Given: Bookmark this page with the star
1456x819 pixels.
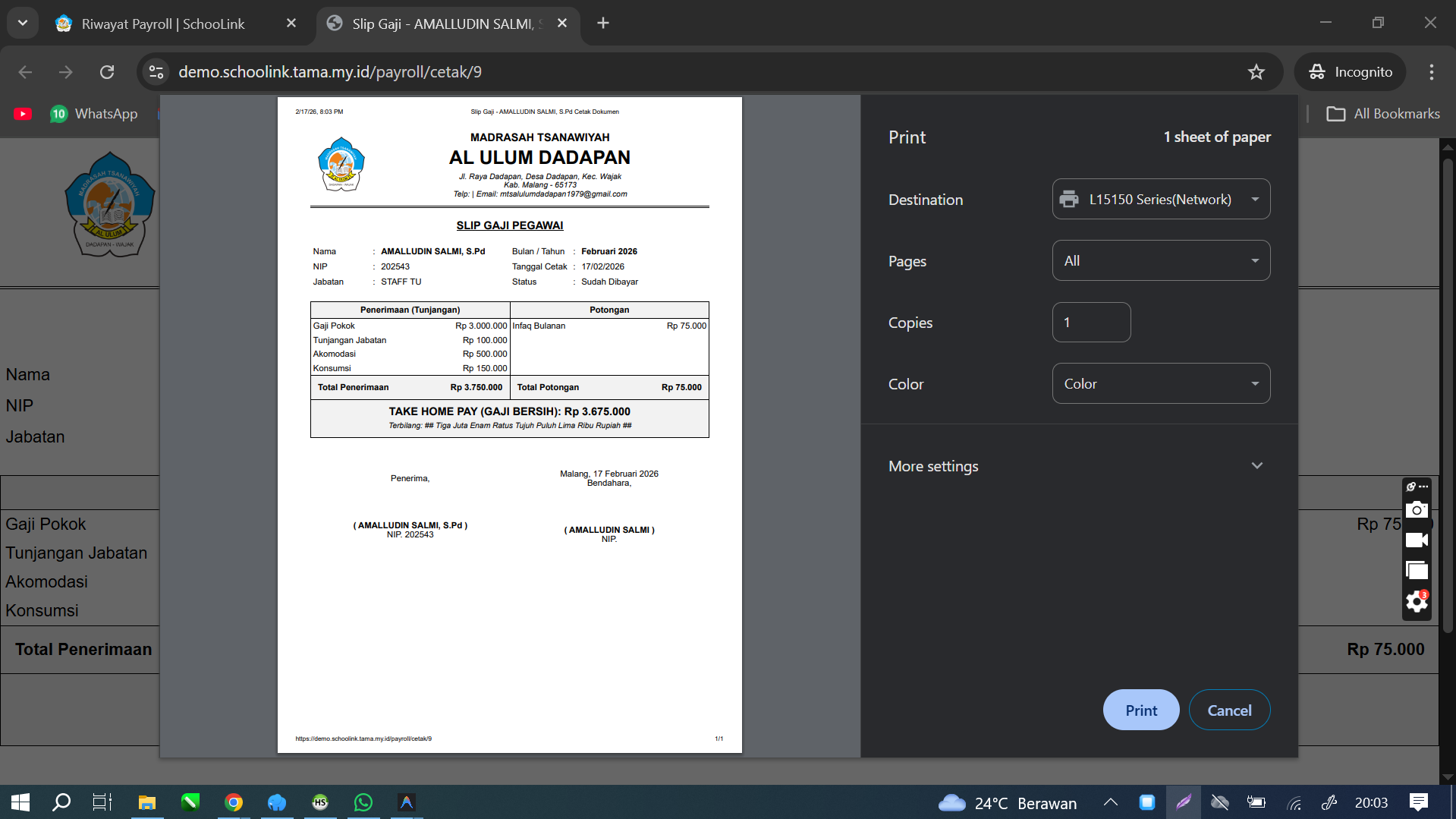Looking at the screenshot, I should click(1256, 71).
